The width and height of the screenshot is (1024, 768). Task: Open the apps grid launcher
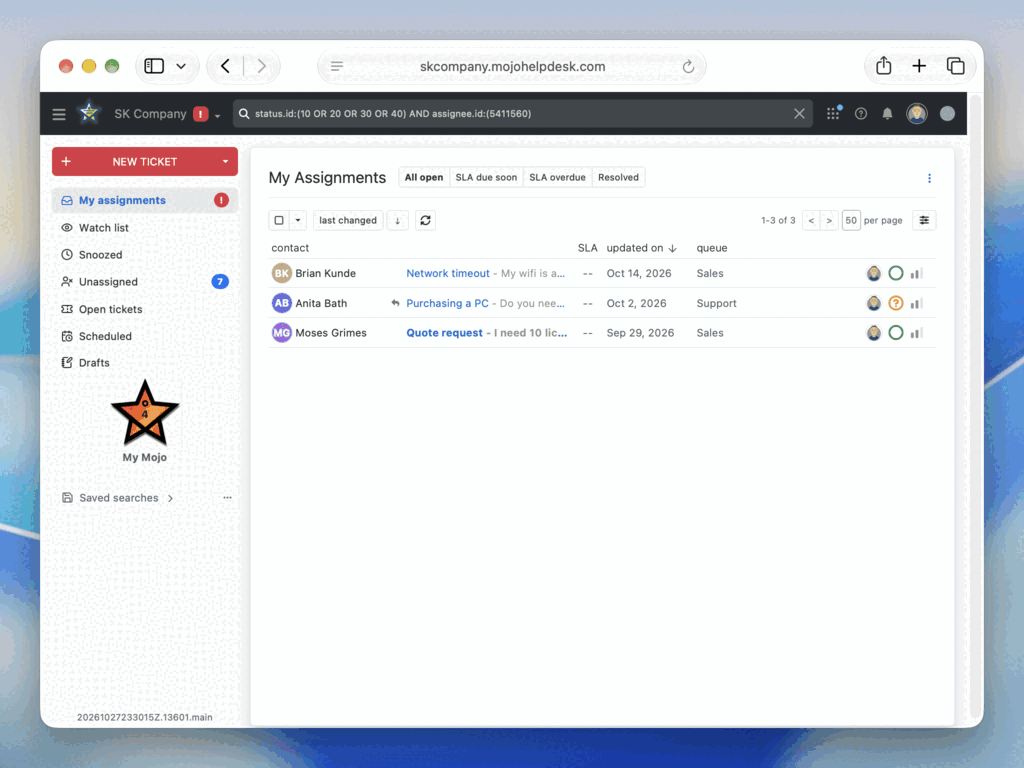click(833, 114)
